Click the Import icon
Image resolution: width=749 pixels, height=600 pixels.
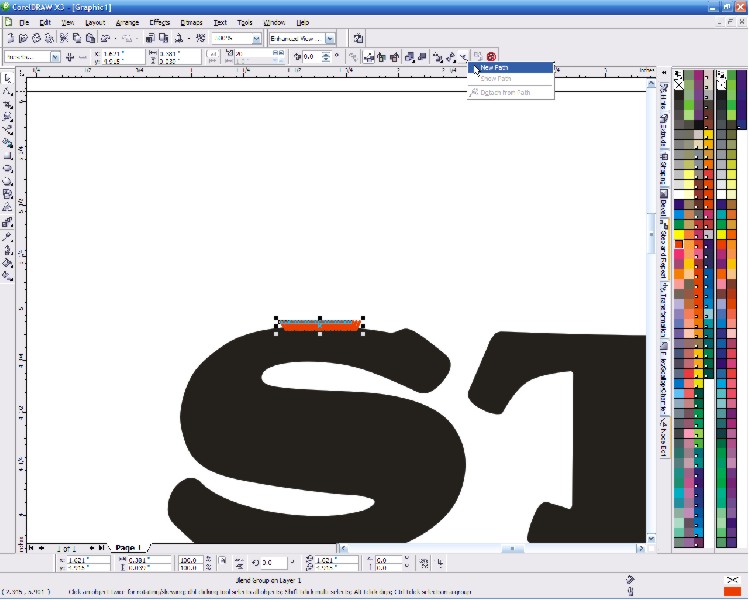(x=150, y=38)
